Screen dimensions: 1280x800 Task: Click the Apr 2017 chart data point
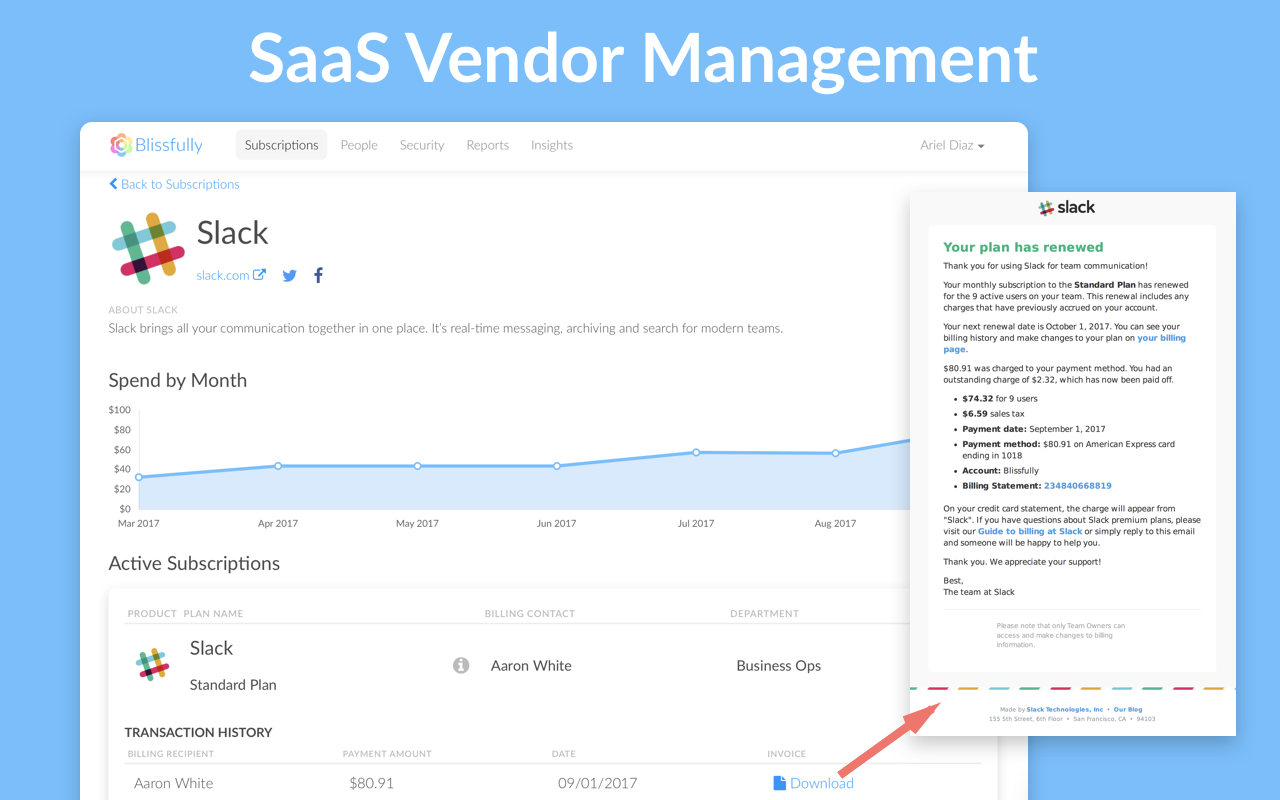click(x=278, y=466)
